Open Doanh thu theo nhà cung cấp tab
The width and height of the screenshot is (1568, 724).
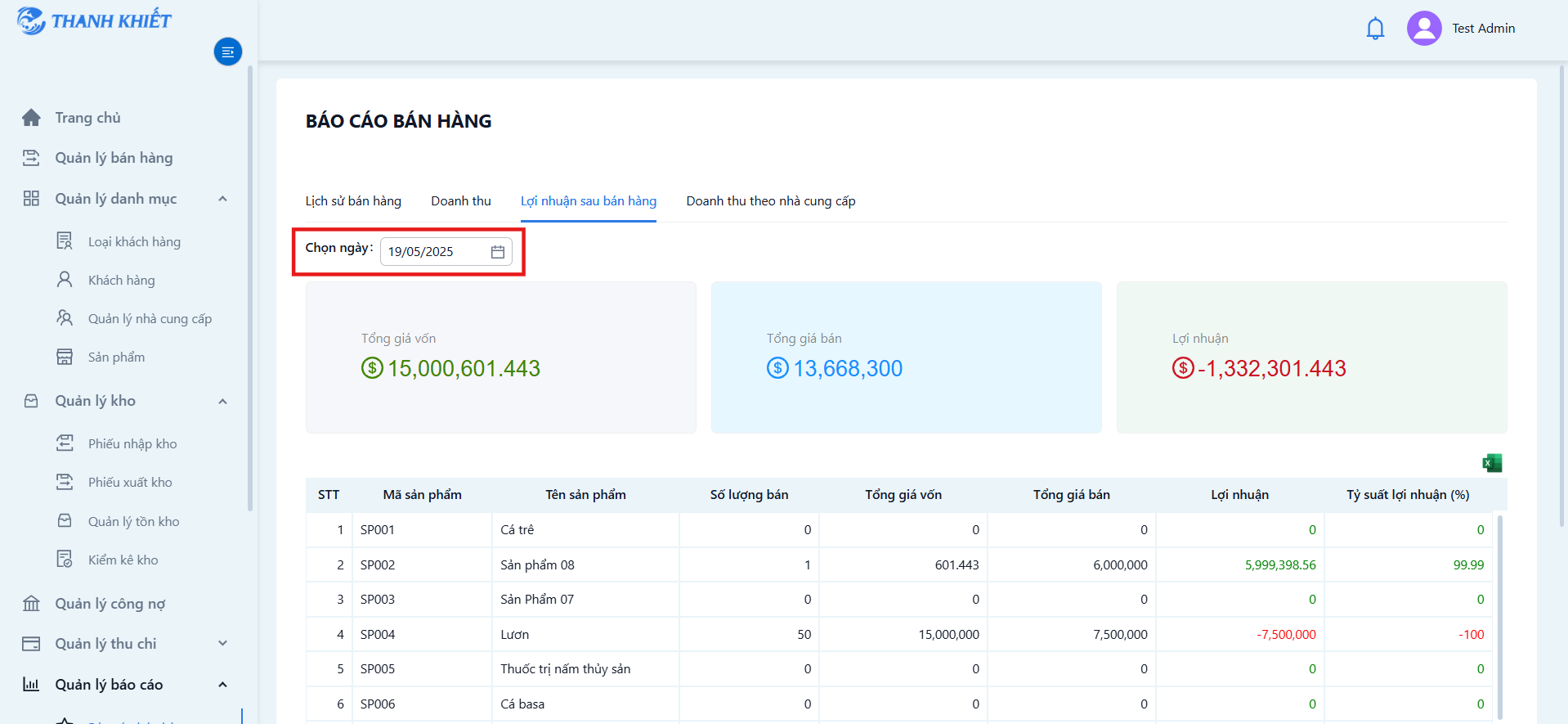[771, 201]
